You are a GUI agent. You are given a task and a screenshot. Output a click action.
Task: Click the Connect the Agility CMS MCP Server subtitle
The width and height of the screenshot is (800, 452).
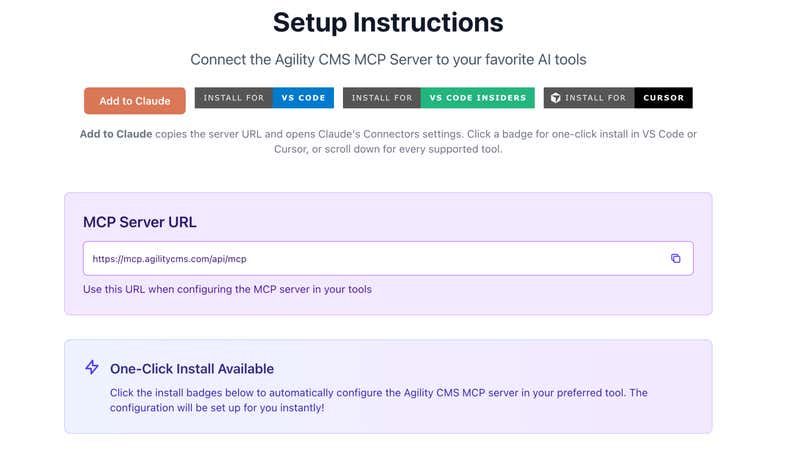[x=388, y=60]
